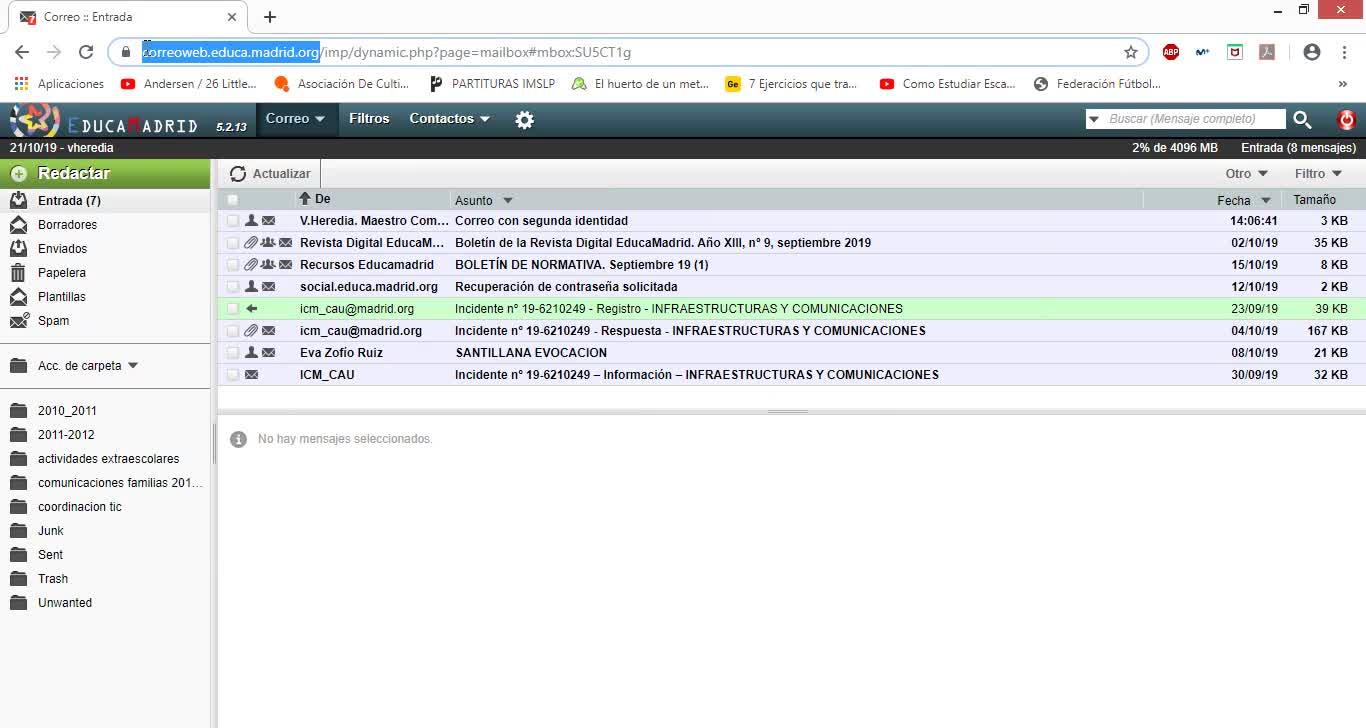Go back with the browser back arrow
This screenshot has height=728, width=1366.
click(22, 52)
